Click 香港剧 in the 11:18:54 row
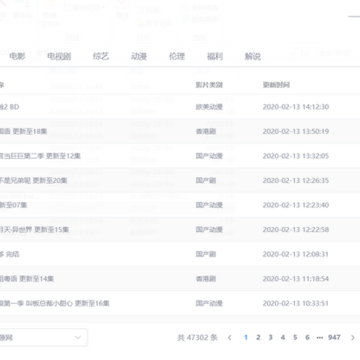The height and width of the screenshot is (360, 360). pyautogui.click(x=206, y=279)
